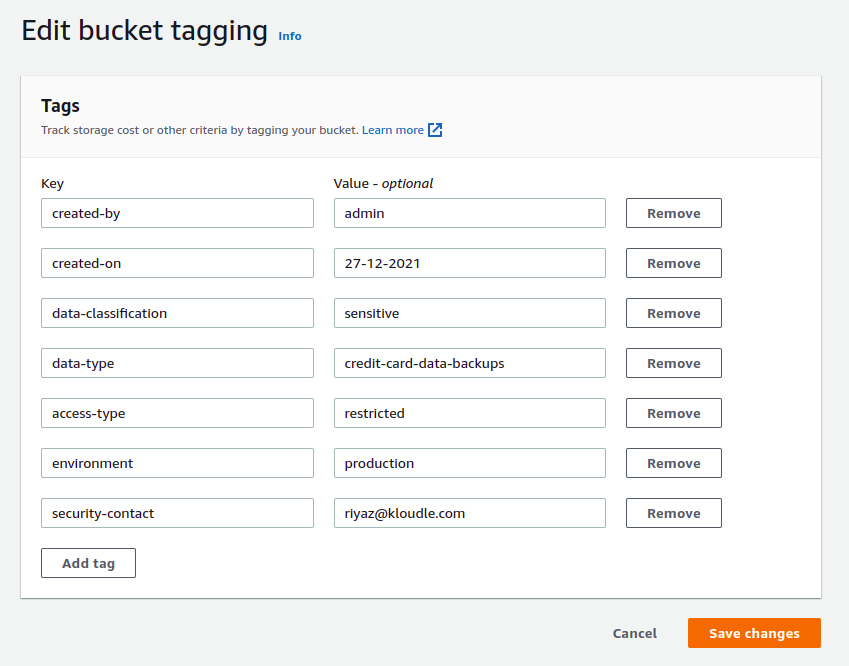The width and height of the screenshot is (849, 666).
Task: Click the Add tag button
Action: point(88,563)
